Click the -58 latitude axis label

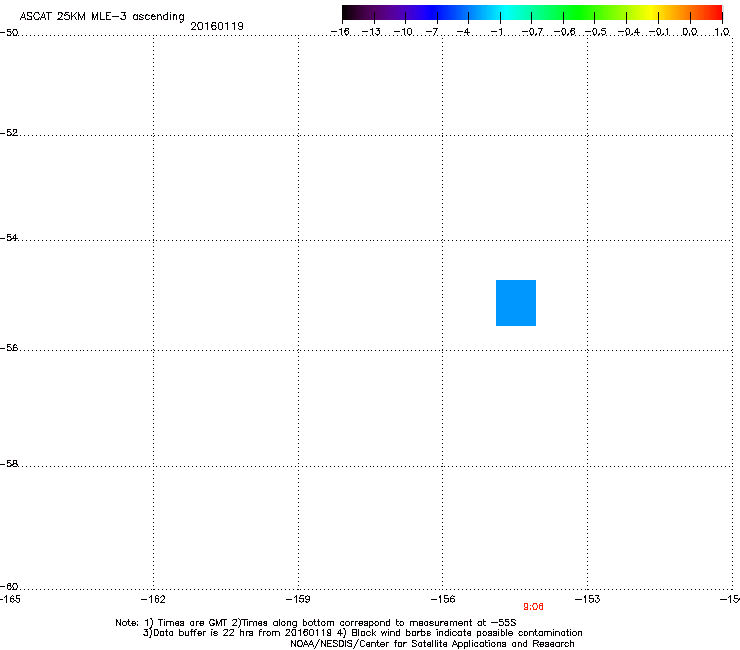[x=9, y=464]
